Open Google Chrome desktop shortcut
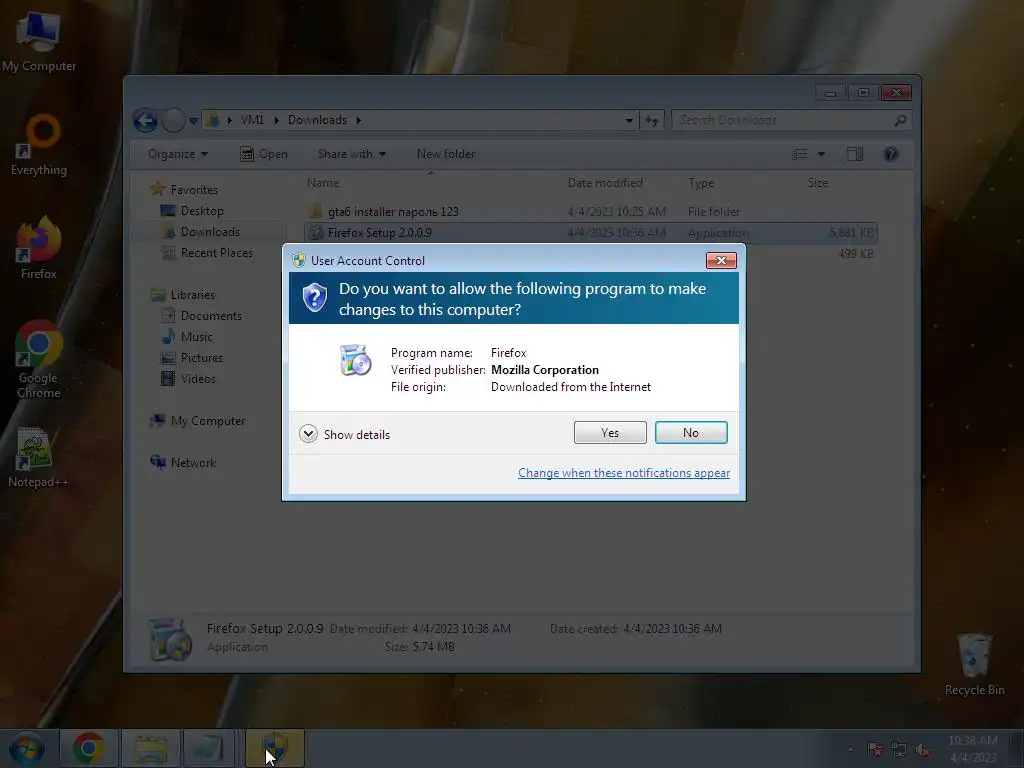Screen dimensions: 1024x768 click(39, 359)
